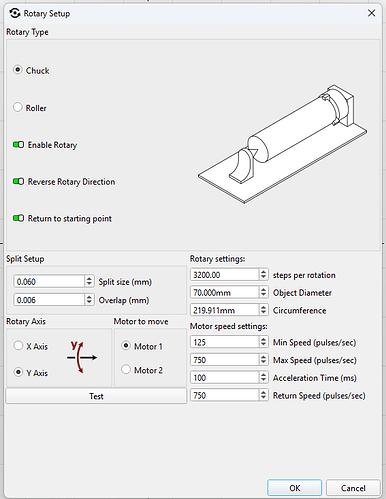Click the 'Split Setup' heading
The height and width of the screenshot is (499, 386).
coord(25,259)
